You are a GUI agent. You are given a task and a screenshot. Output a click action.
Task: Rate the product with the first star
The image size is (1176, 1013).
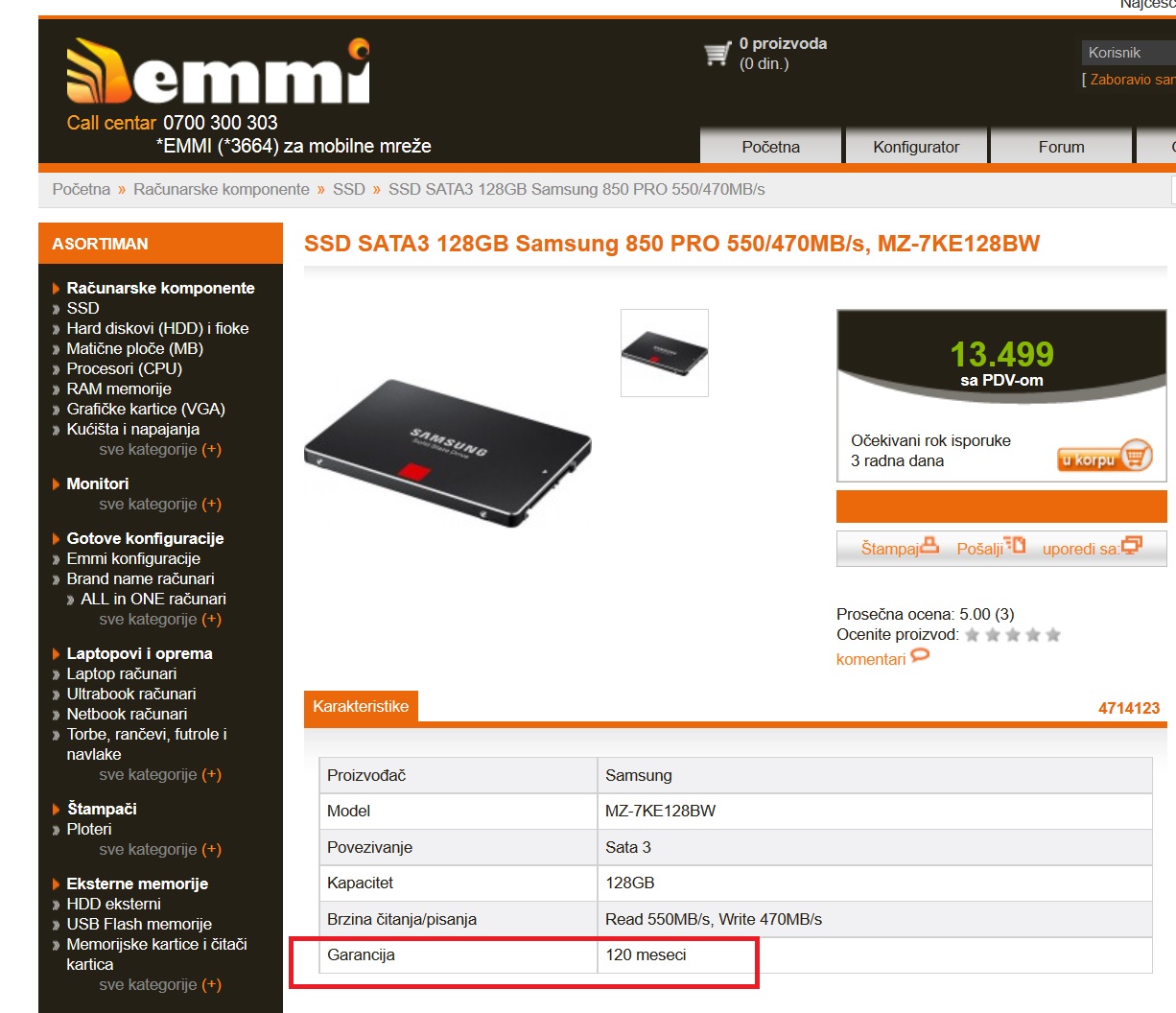(973, 635)
